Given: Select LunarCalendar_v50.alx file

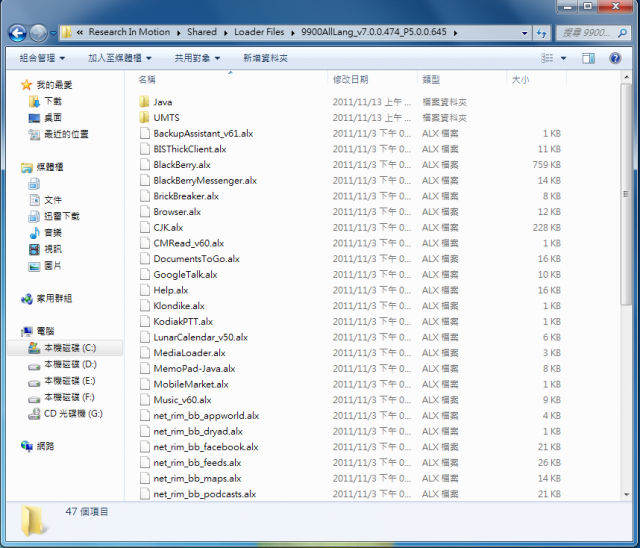Looking at the screenshot, I should [200, 337].
